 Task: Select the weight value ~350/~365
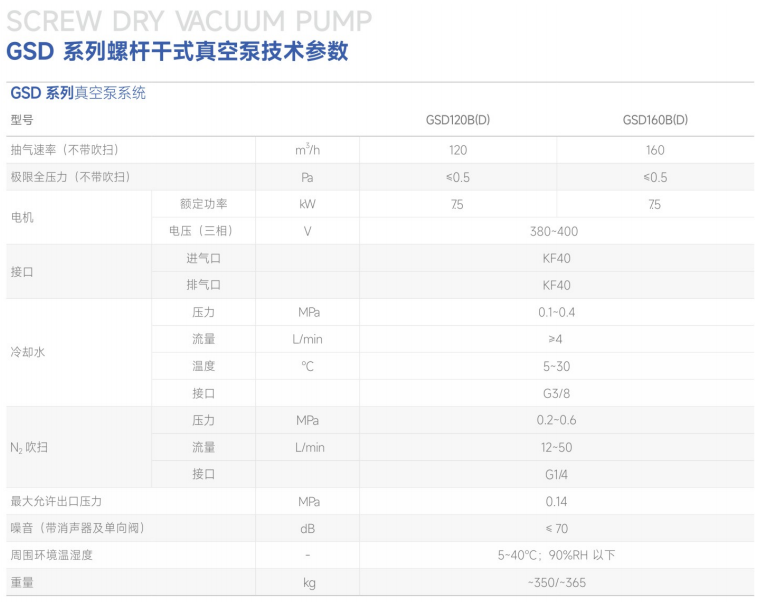click(556, 582)
